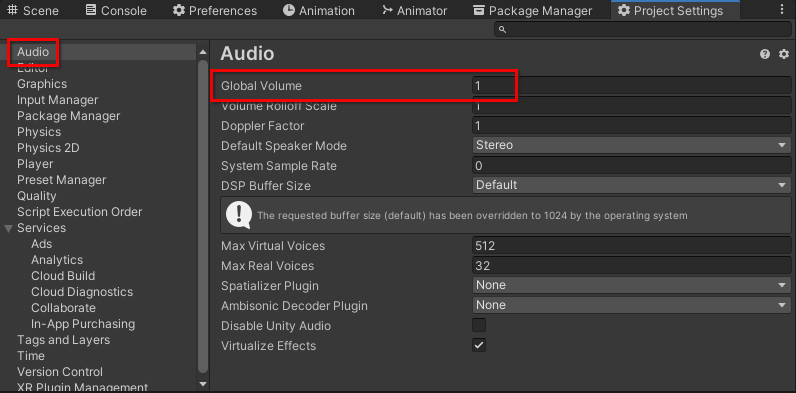Click the Max Real Voices label

pos(268,266)
